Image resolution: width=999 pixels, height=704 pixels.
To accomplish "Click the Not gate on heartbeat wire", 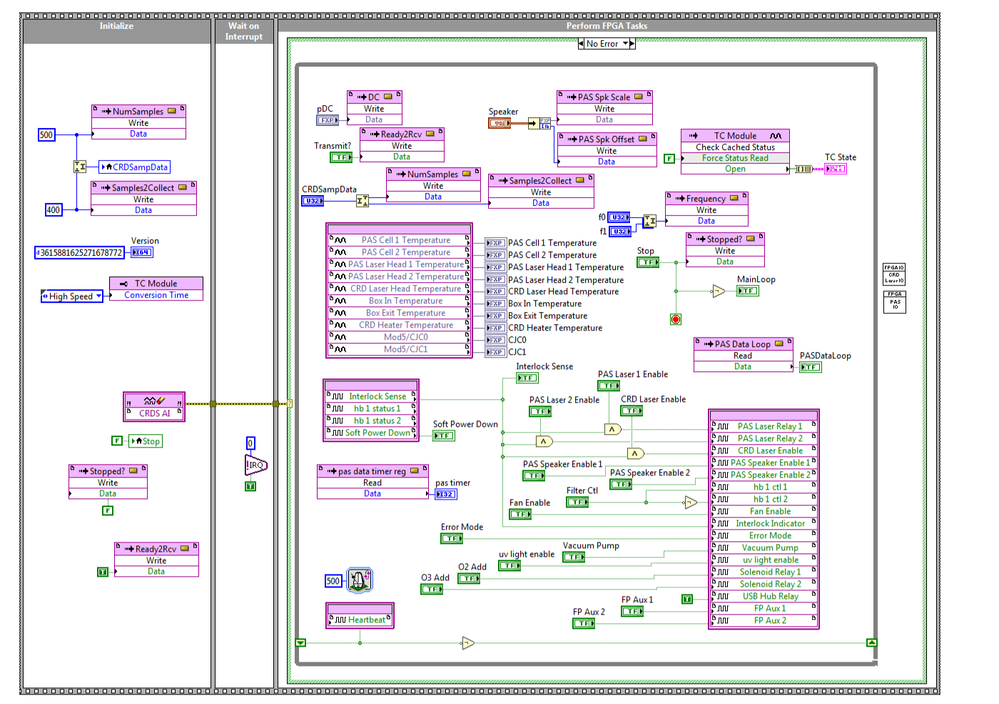I will 468,643.
